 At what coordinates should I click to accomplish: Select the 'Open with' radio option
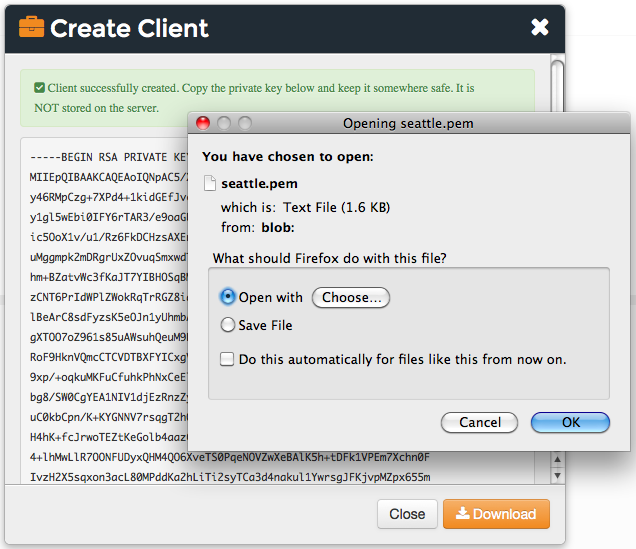coord(228,297)
